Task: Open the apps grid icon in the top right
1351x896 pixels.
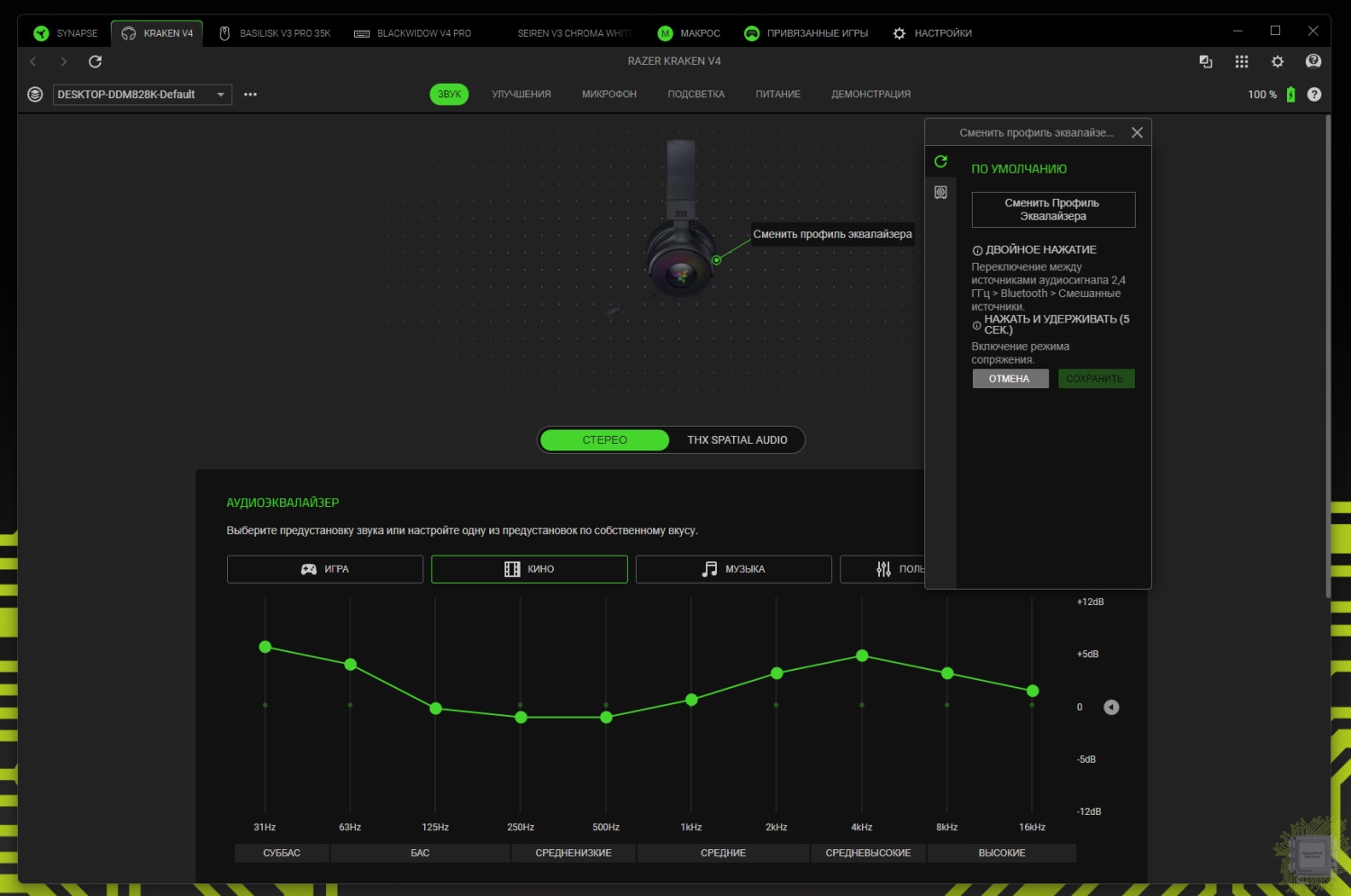Action: click(x=1241, y=61)
